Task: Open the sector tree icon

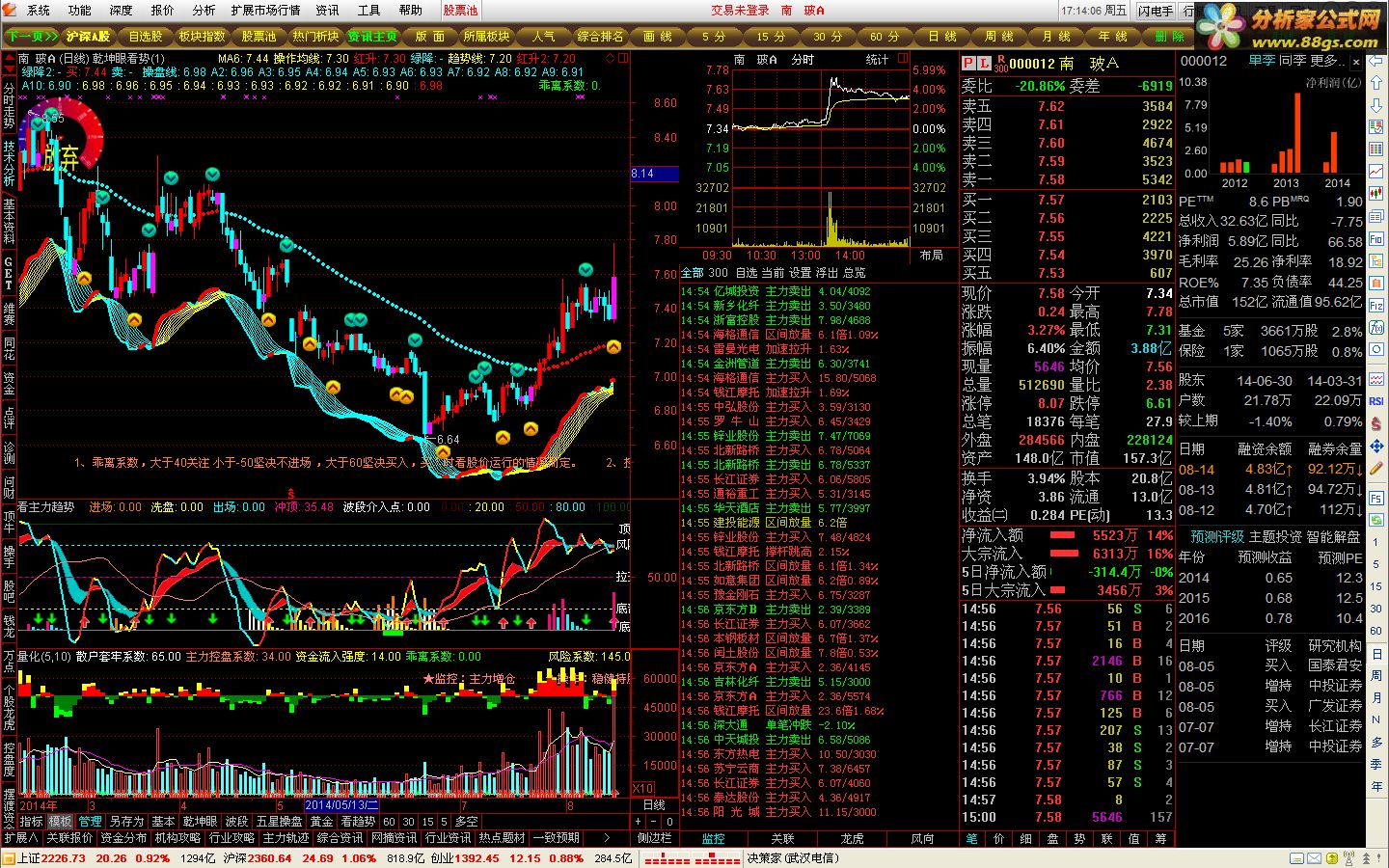Action: [1376, 260]
